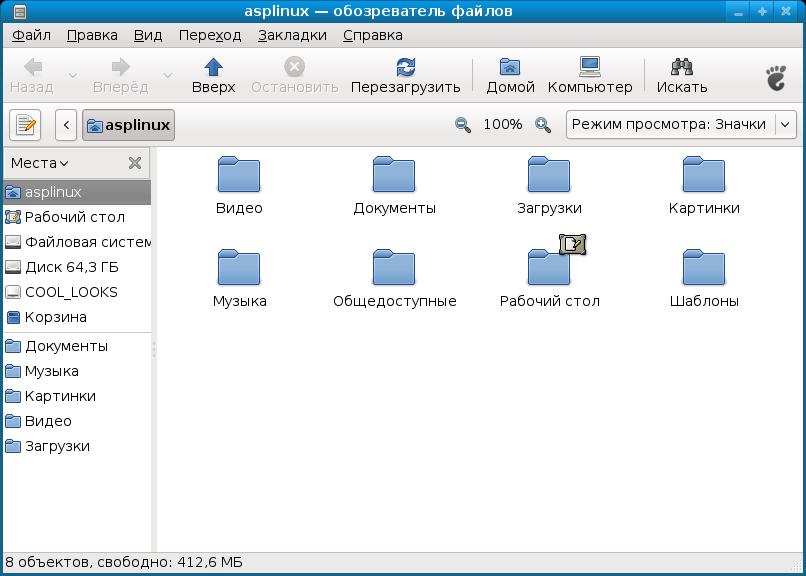Open the Back history dropdown arrow
Image resolution: width=806 pixels, height=576 pixels.
tap(73, 76)
